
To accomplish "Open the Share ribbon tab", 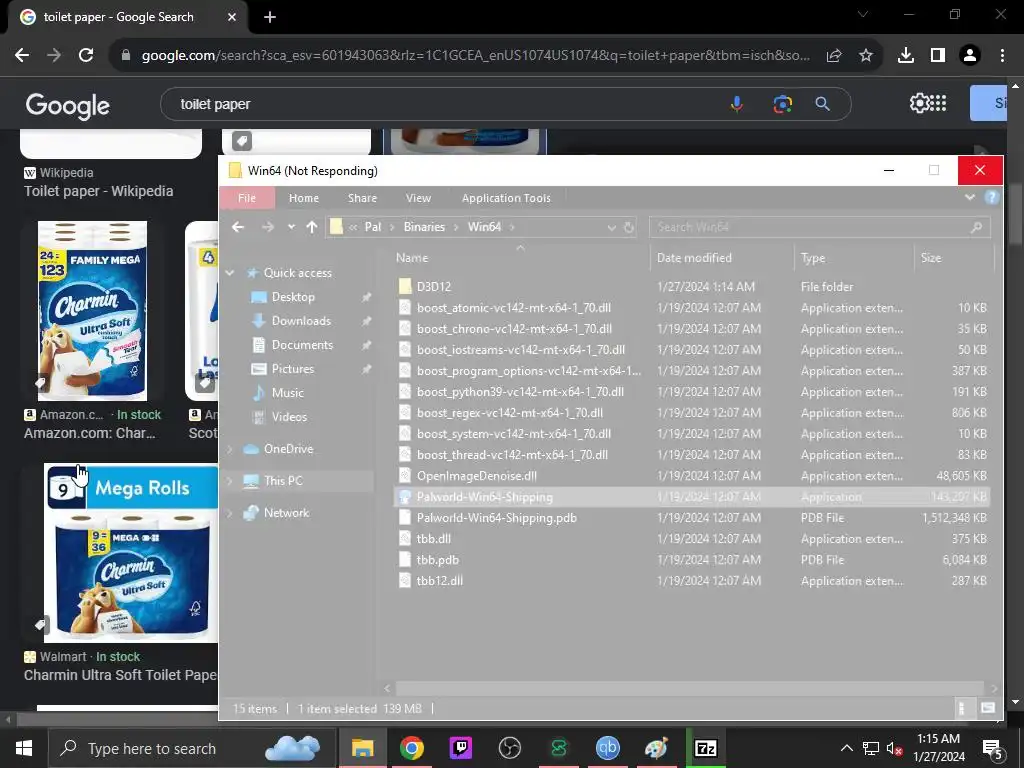I will tap(362, 198).
